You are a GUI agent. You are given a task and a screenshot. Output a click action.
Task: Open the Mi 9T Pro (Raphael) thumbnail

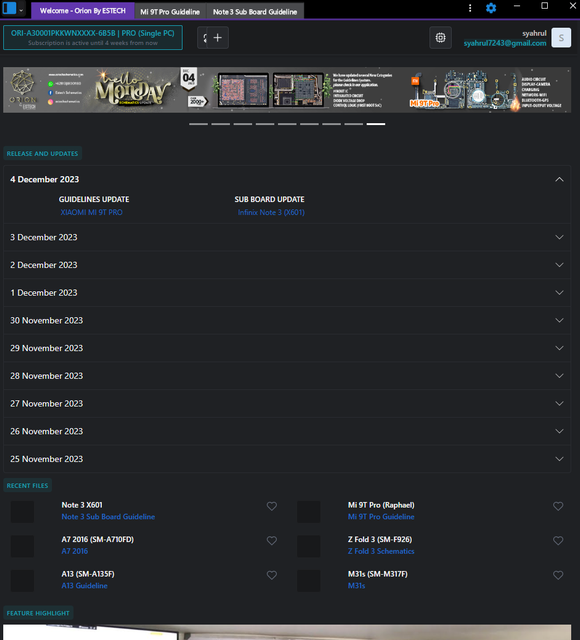(309, 511)
